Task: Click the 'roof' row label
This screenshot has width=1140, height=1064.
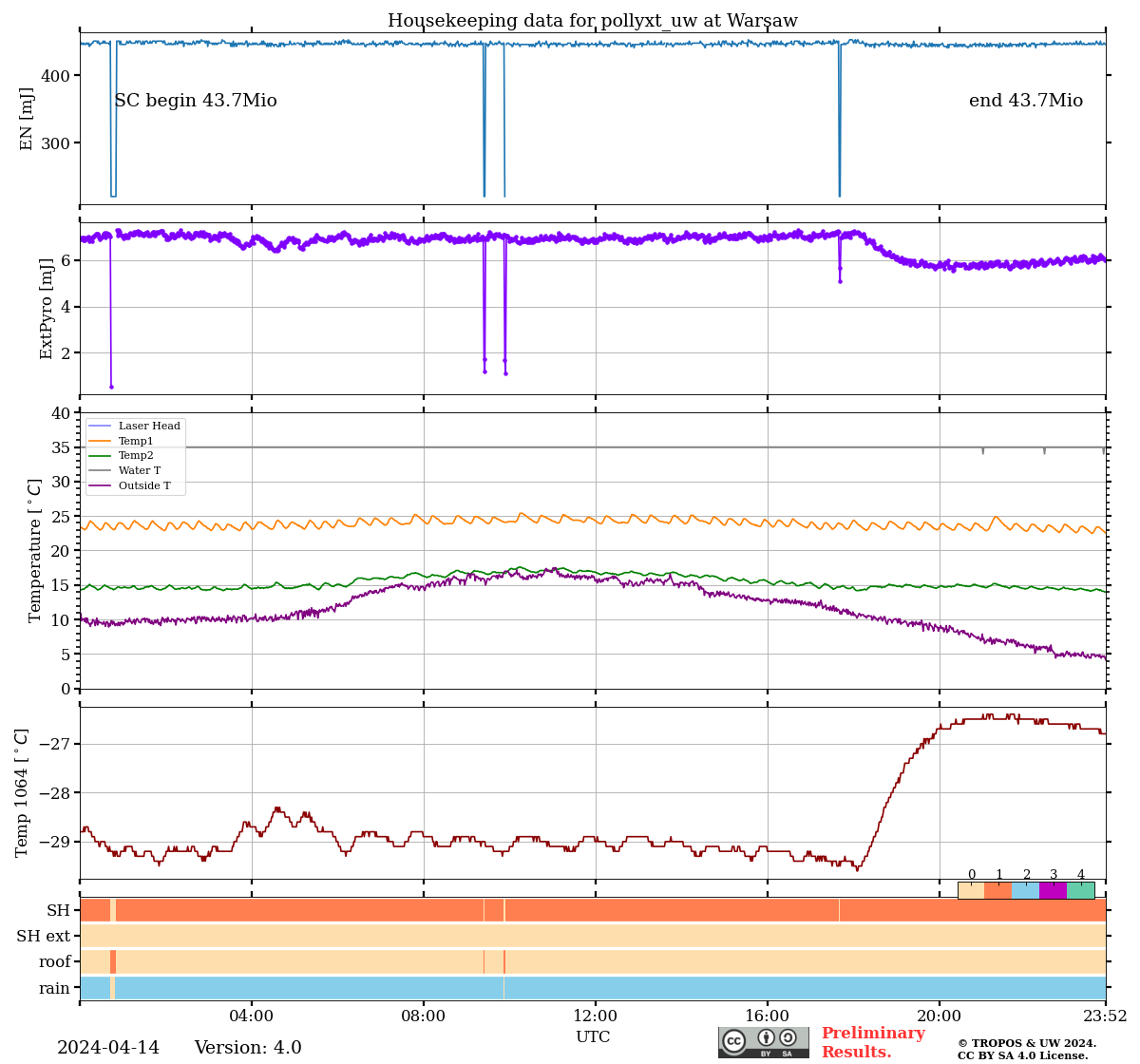Action: tap(55, 962)
